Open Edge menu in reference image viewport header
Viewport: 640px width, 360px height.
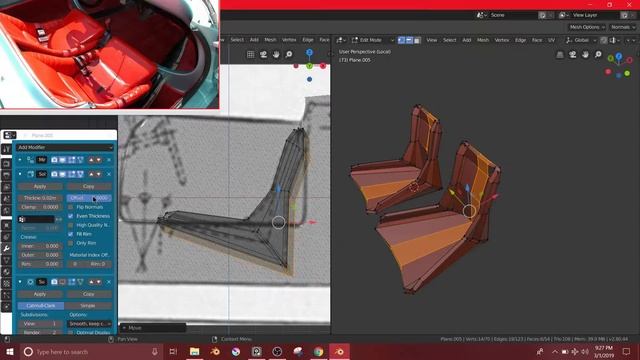point(308,40)
